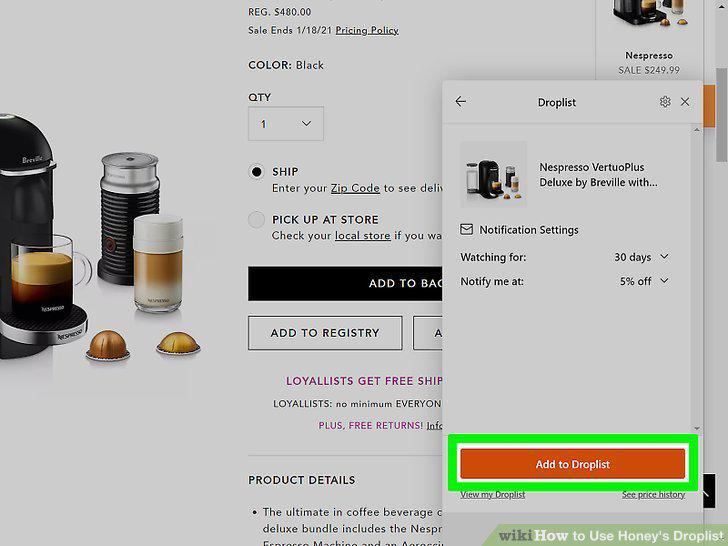Open the View my Droplist link
728x546 pixels.
[x=493, y=495]
